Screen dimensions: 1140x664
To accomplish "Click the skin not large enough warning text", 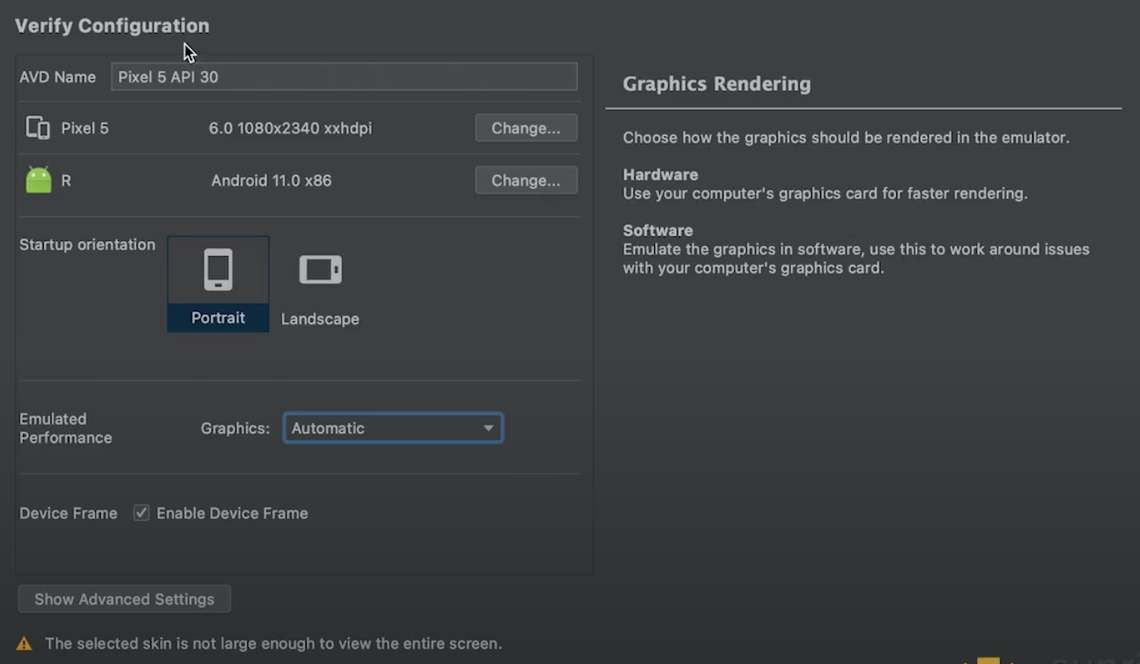I will [273, 644].
